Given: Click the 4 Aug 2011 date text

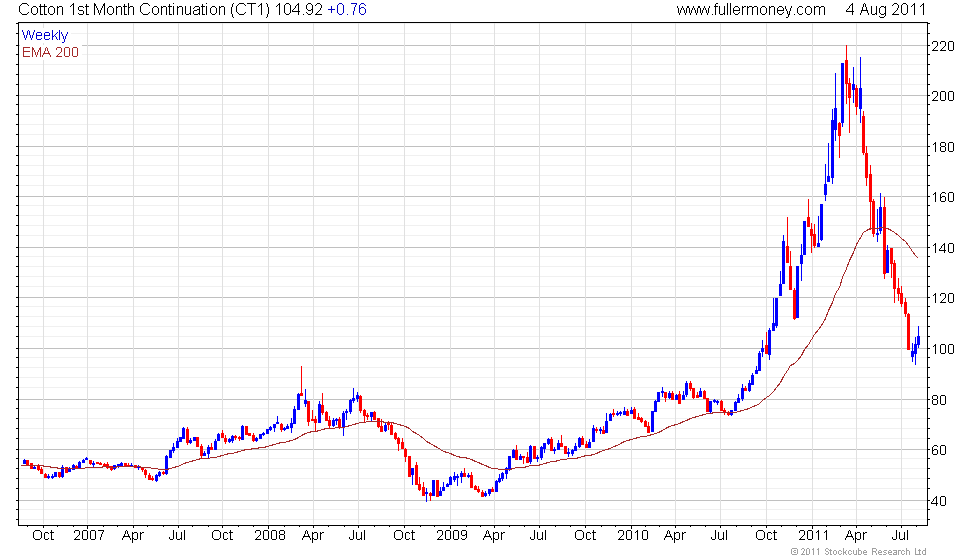Looking at the screenshot, I should point(886,9).
